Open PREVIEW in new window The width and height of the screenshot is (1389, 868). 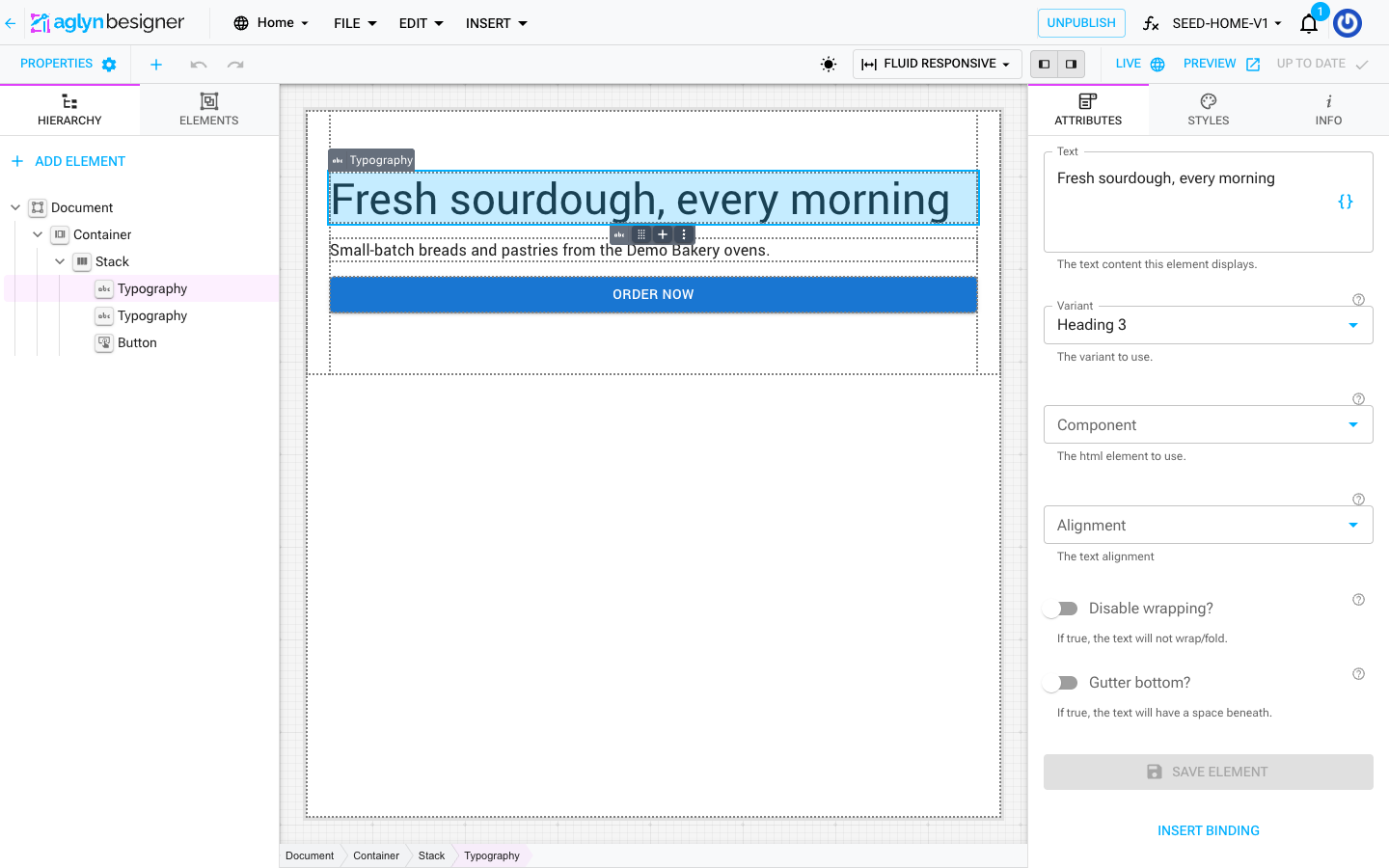tap(1221, 64)
